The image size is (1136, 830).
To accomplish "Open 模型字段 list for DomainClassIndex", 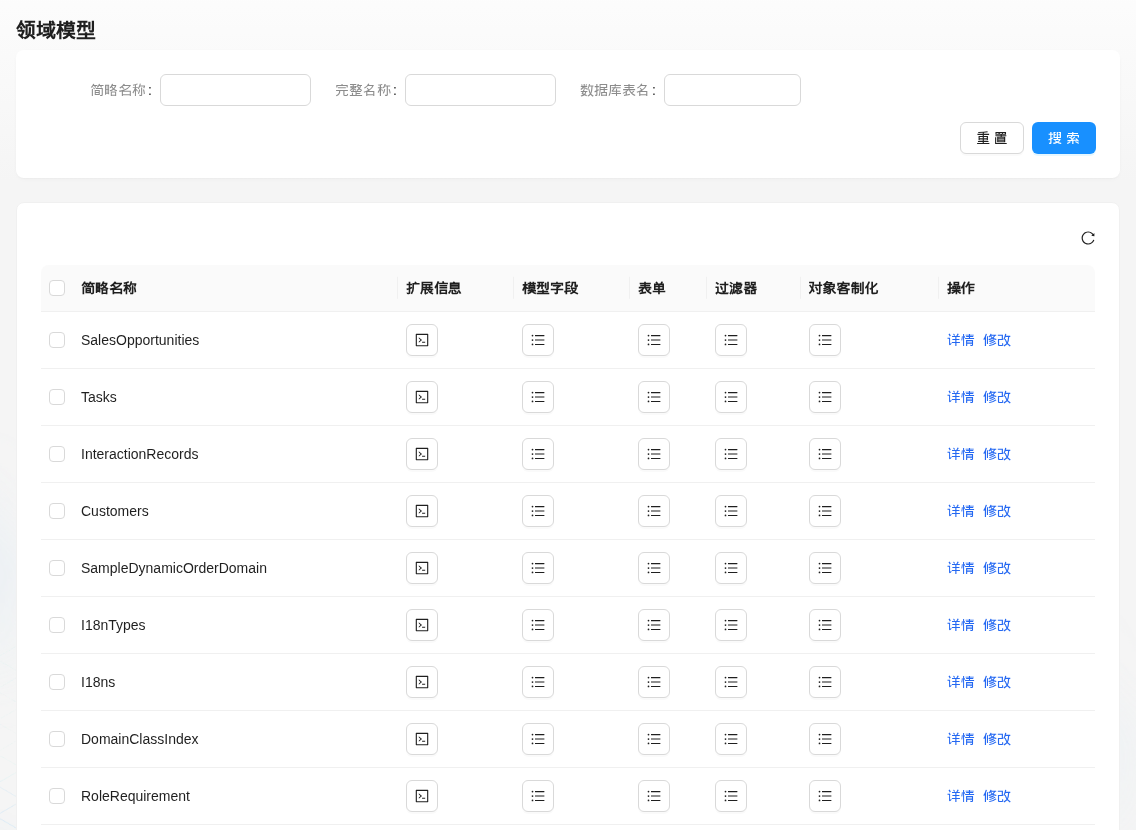I will pos(538,739).
